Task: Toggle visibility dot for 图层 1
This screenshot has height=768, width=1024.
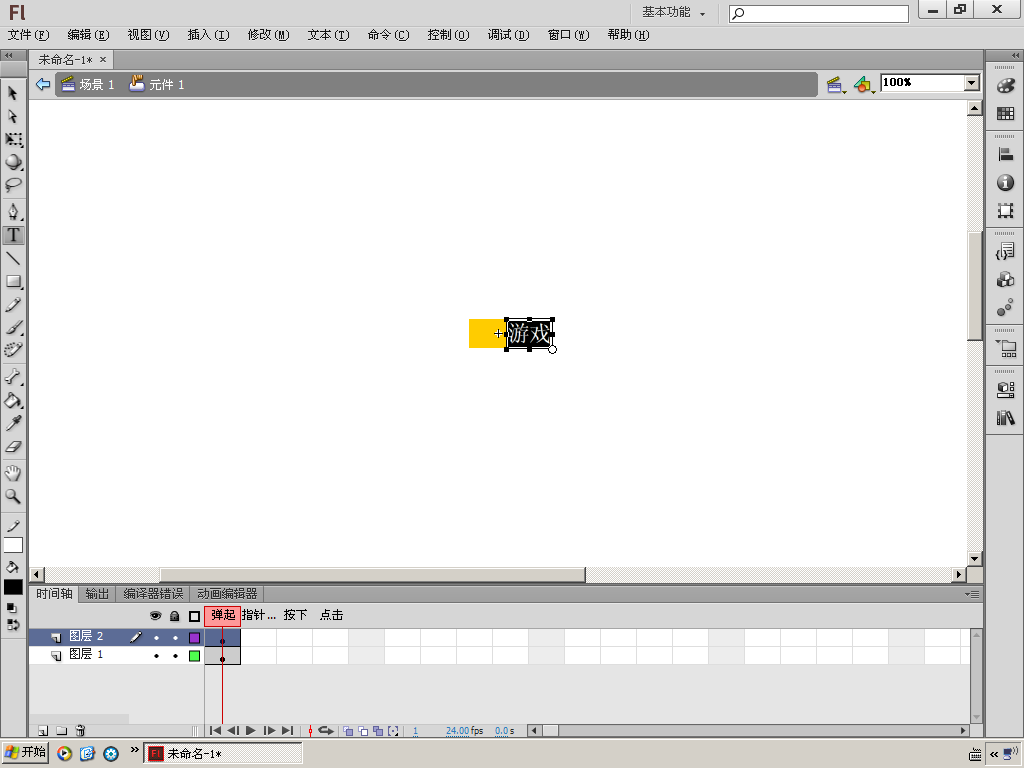Action: click(x=156, y=656)
